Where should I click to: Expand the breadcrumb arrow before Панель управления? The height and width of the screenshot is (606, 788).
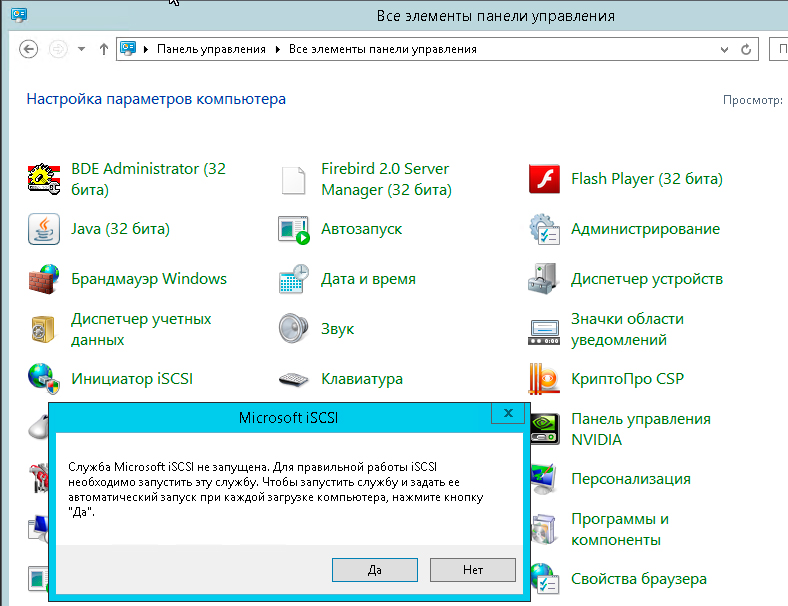coord(146,49)
